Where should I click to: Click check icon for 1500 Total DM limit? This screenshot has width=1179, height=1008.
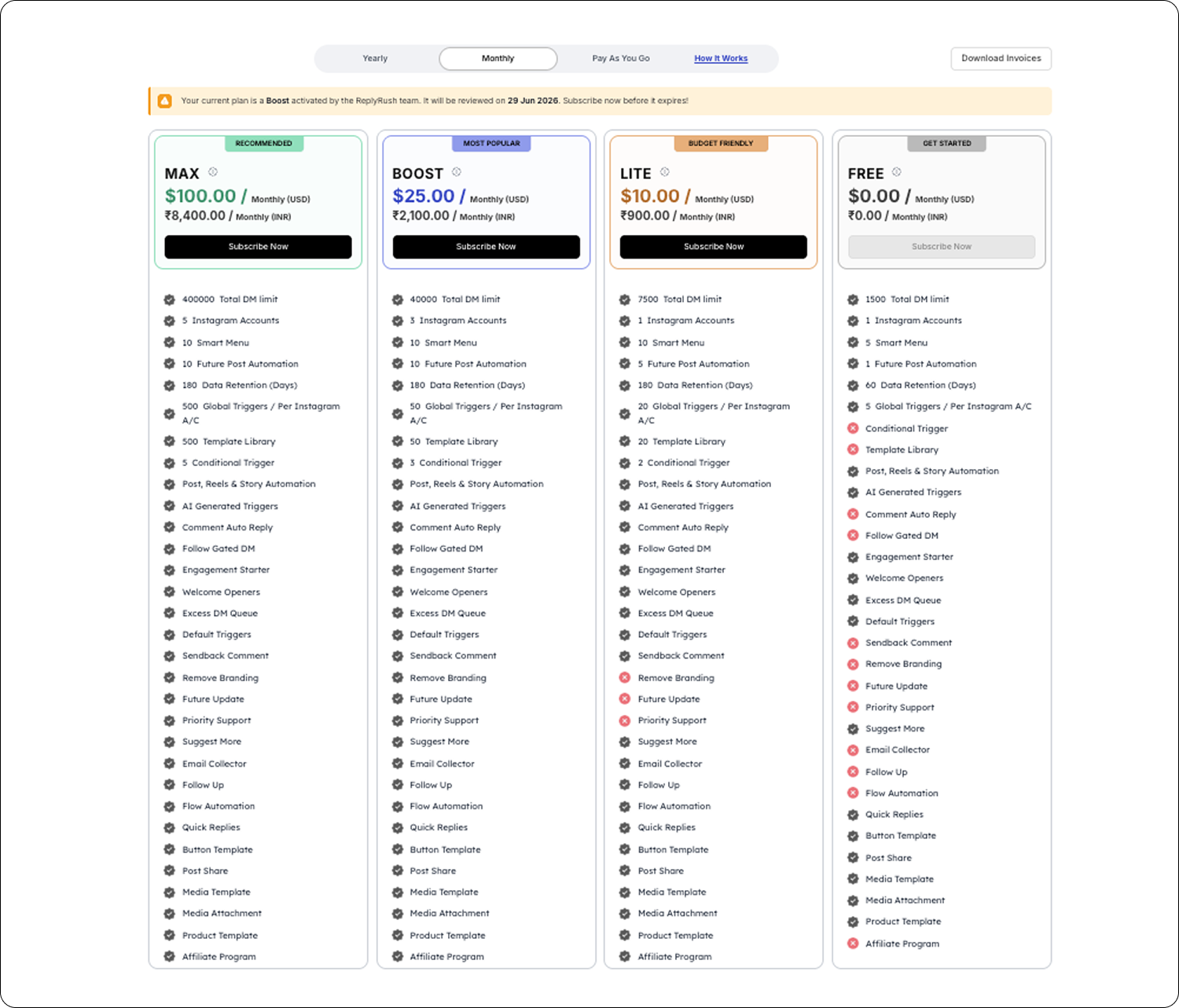coord(853,299)
